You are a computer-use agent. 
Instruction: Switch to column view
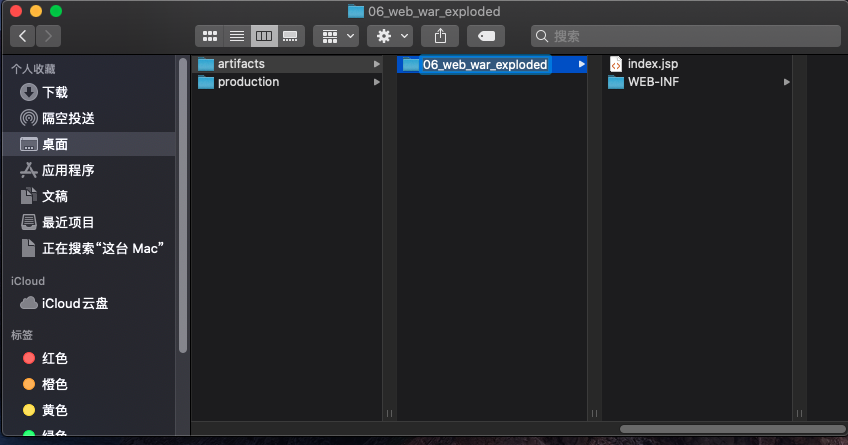264,36
